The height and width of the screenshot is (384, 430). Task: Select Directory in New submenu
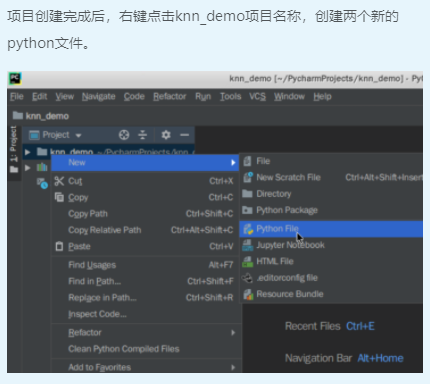pyautogui.click(x=331, y=194)
